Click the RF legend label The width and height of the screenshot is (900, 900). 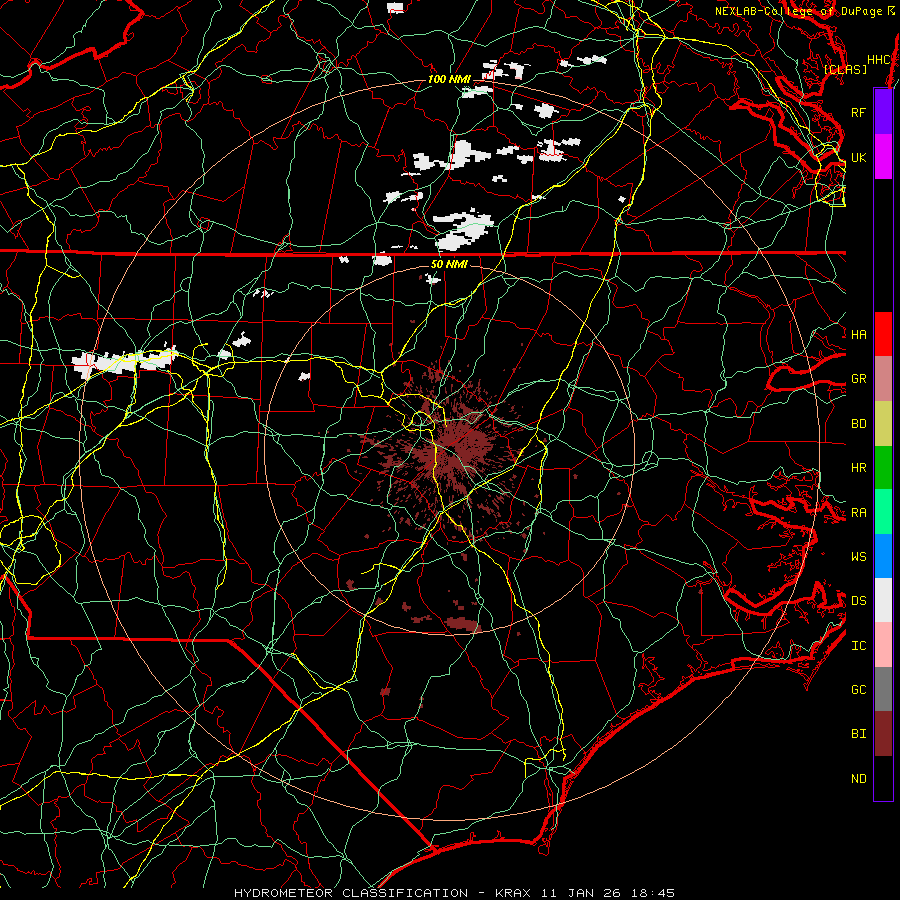(x=858, y=112)
